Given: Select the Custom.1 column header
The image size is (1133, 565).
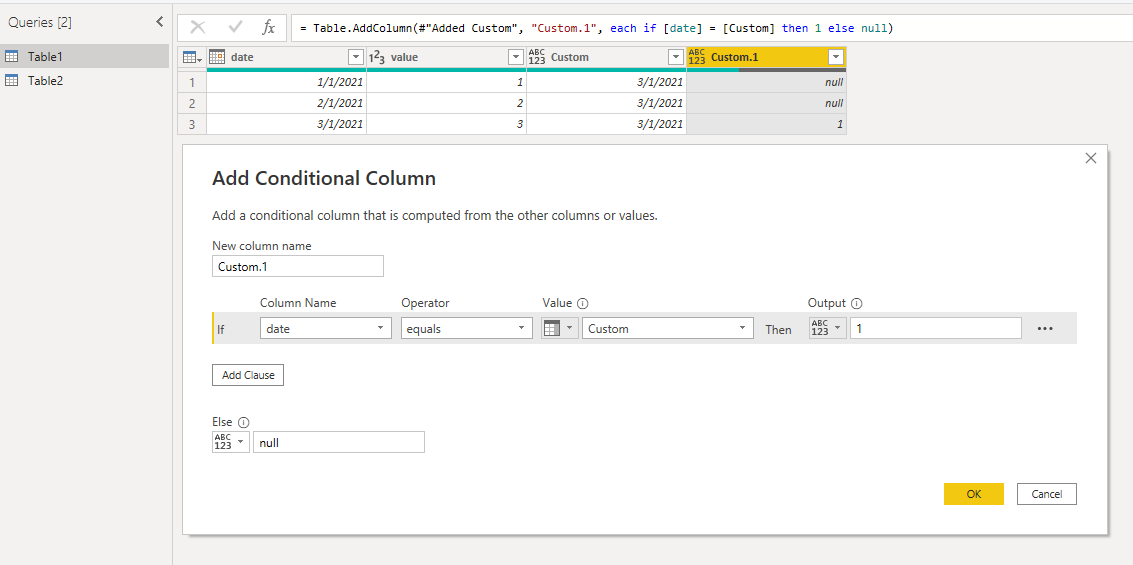Looking at the screenshot, I should tap(766, 57).
